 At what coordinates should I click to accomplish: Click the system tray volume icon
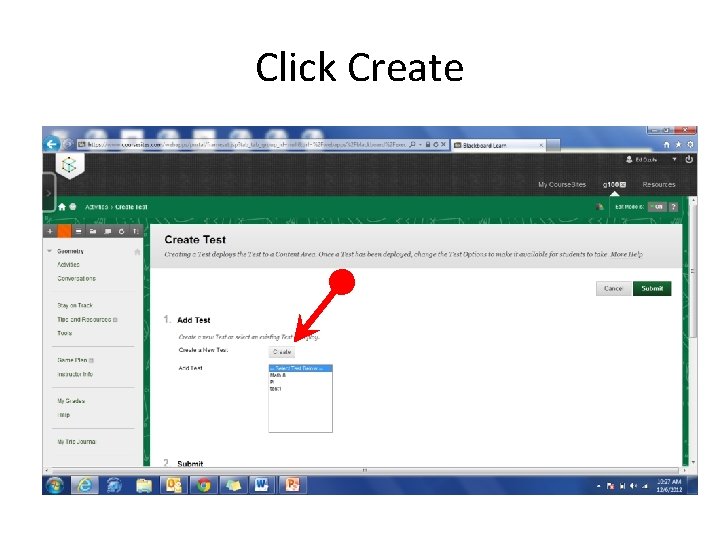(x=633, y=486)
